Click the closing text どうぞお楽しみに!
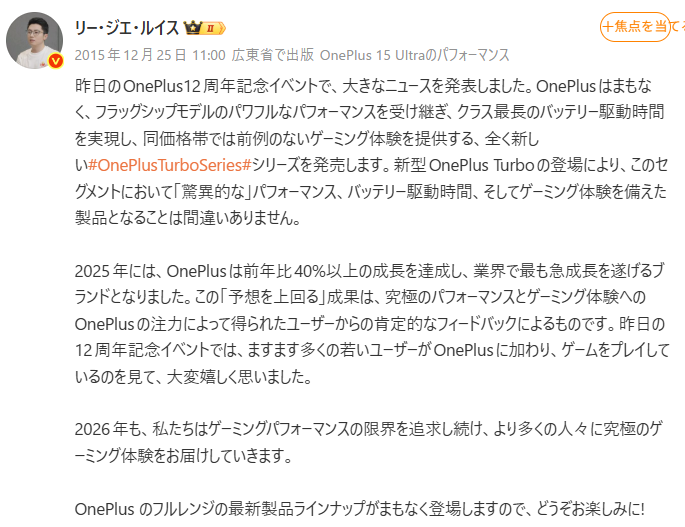 [x=590, y=509]
